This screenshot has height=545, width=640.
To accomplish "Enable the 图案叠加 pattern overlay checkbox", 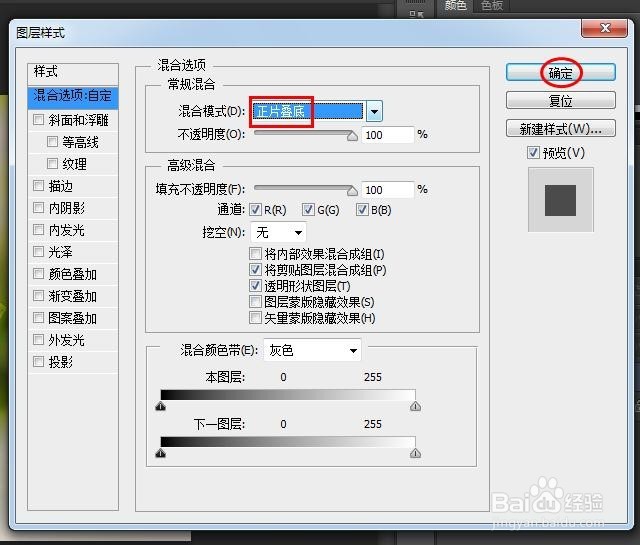I will [x=38, y=318].
